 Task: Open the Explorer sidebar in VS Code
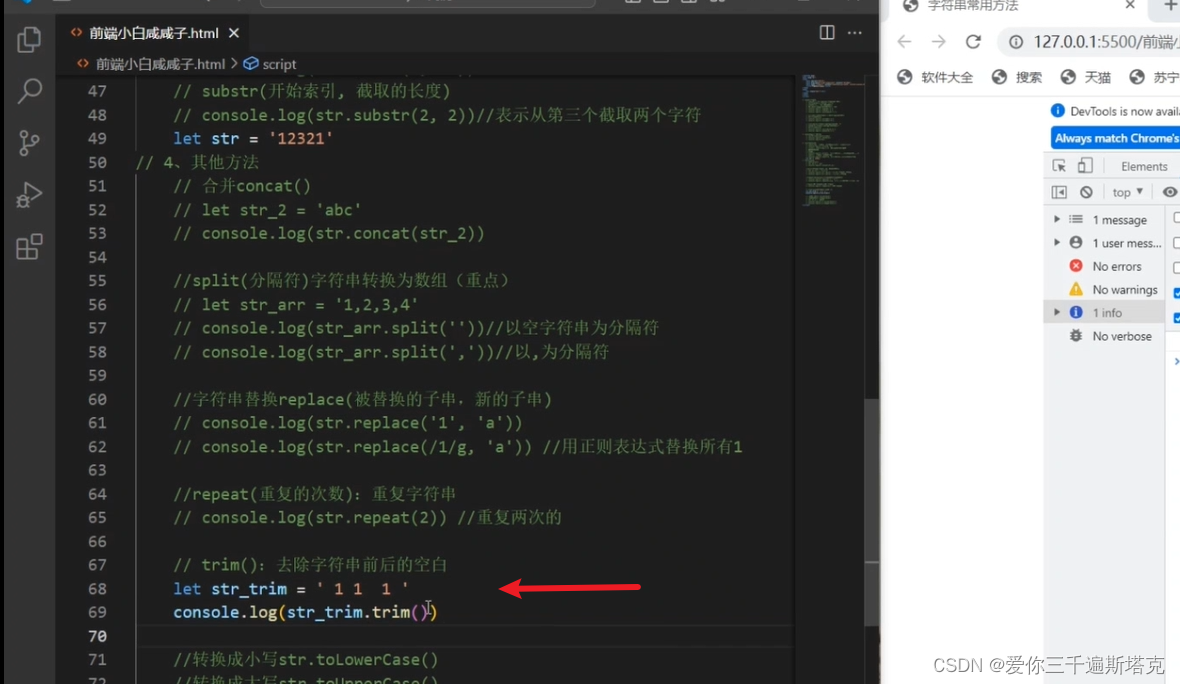pyautogui.click(x=28, y=40)
